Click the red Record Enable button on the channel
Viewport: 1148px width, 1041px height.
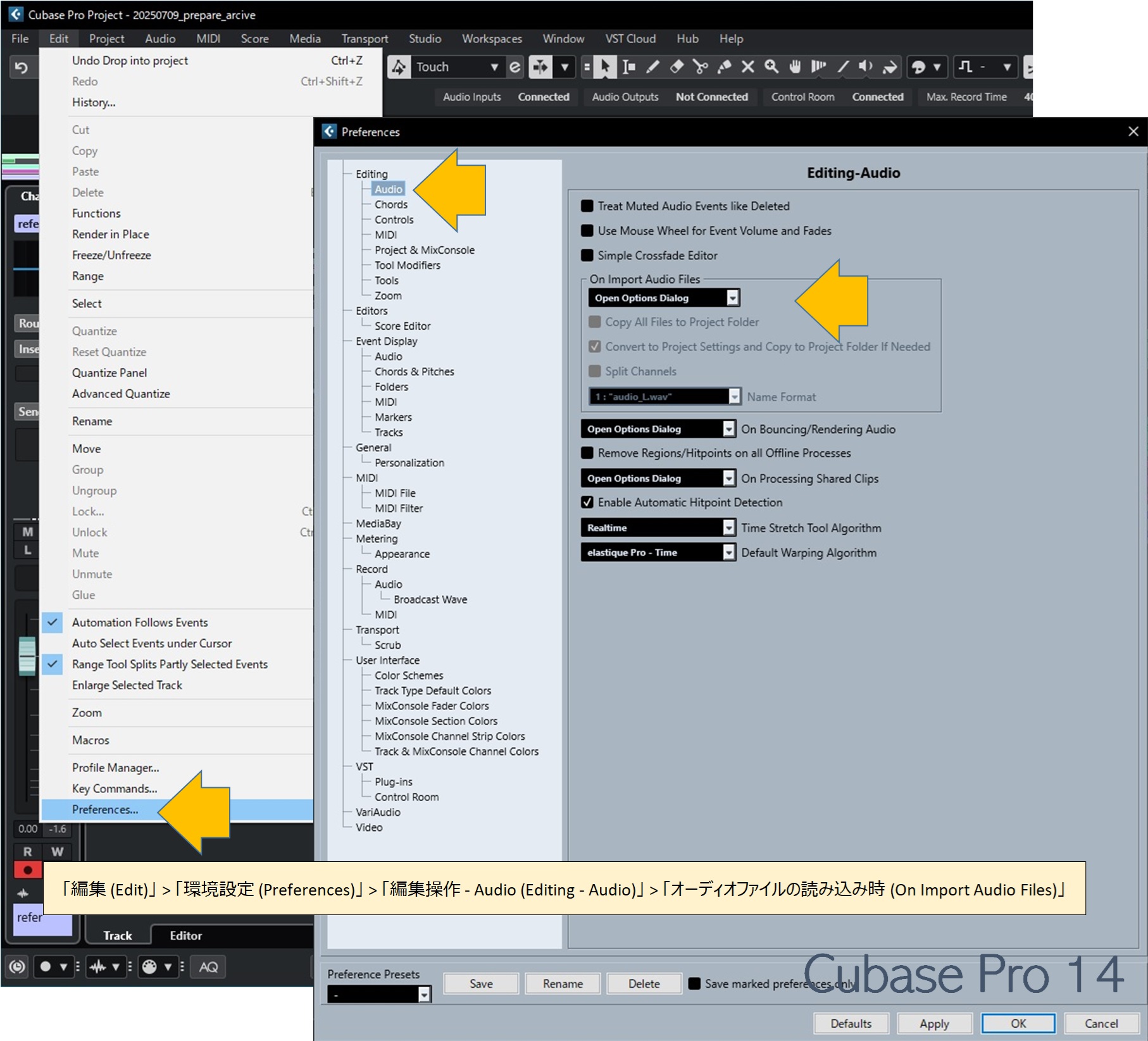click(x=27, y=870)
